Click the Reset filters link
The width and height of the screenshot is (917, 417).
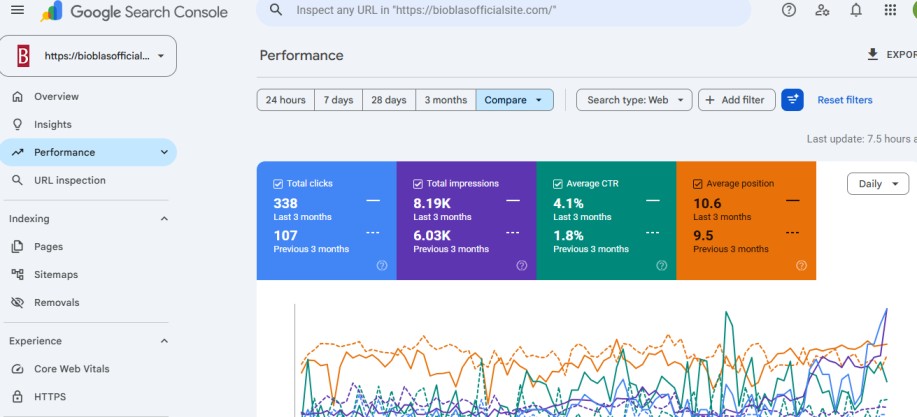[844, 100]
